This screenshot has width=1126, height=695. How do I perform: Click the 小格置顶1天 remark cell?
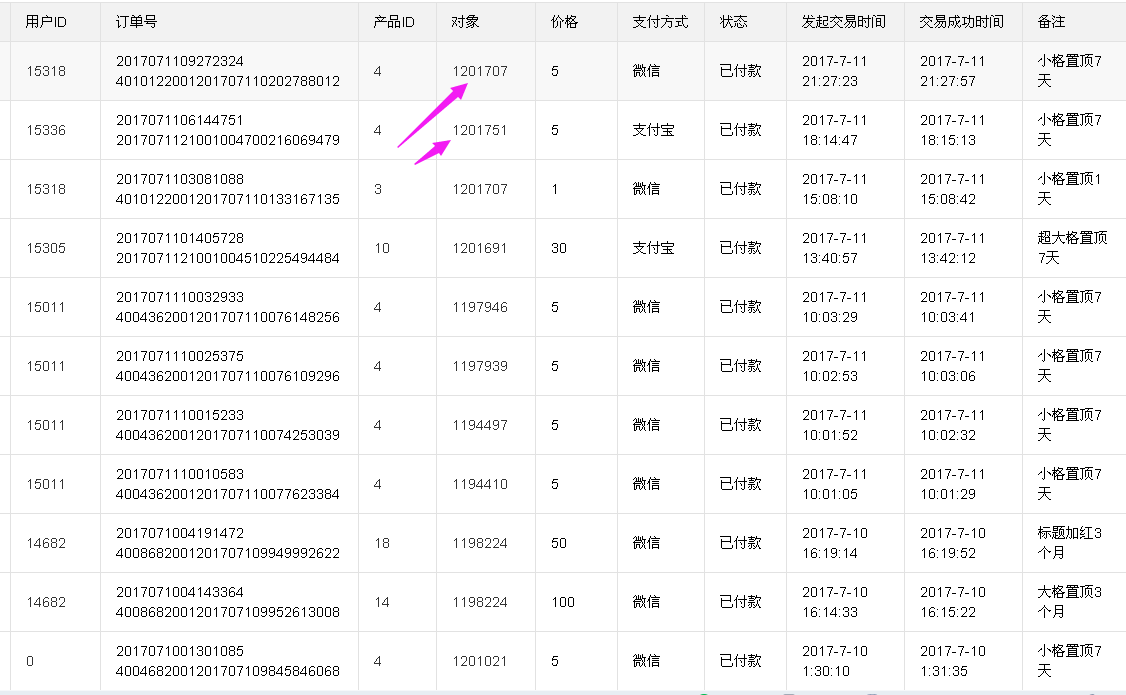click(x=1070, y=189)
